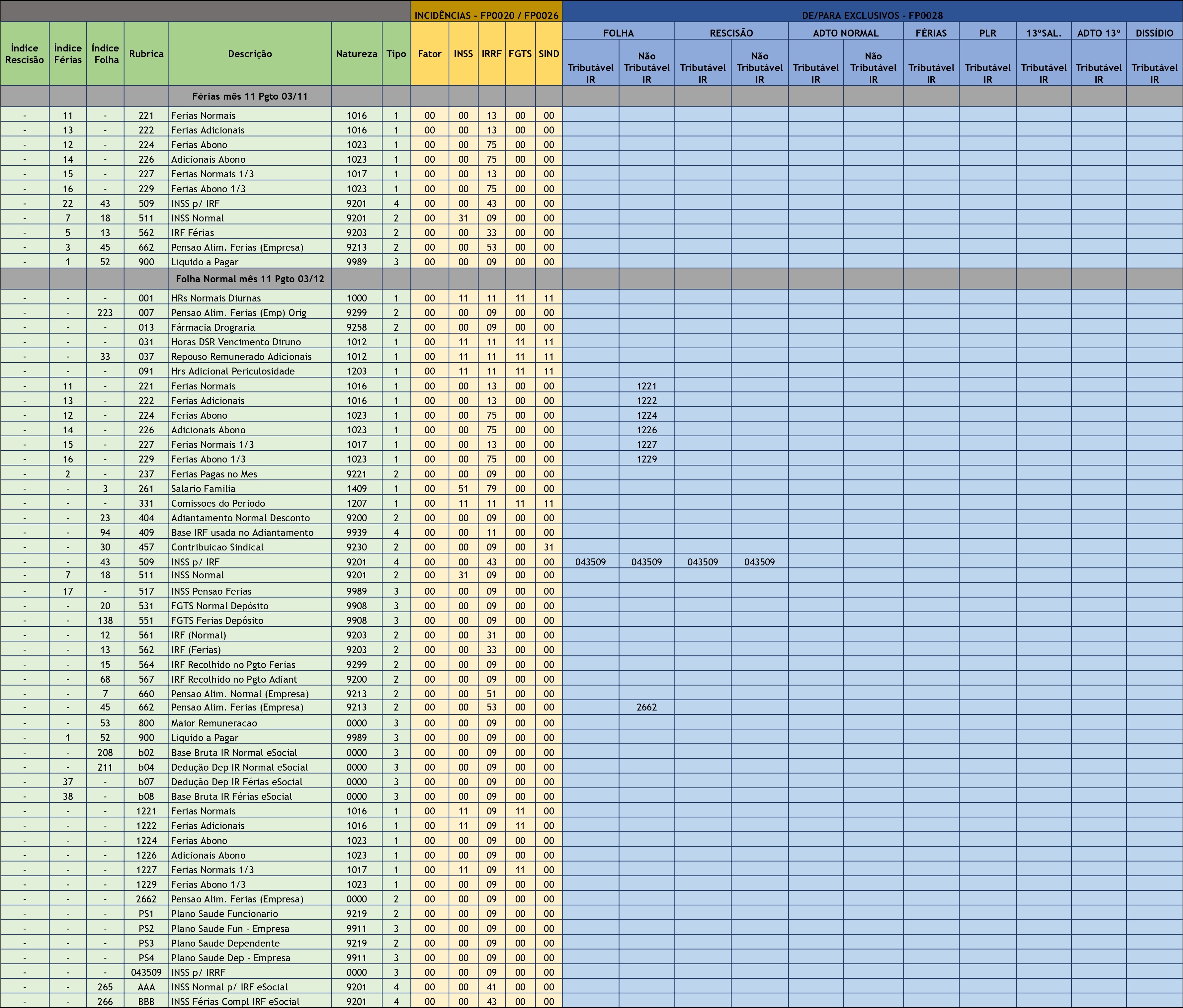Select rubrica code 'b08'

tap(146, 796)
